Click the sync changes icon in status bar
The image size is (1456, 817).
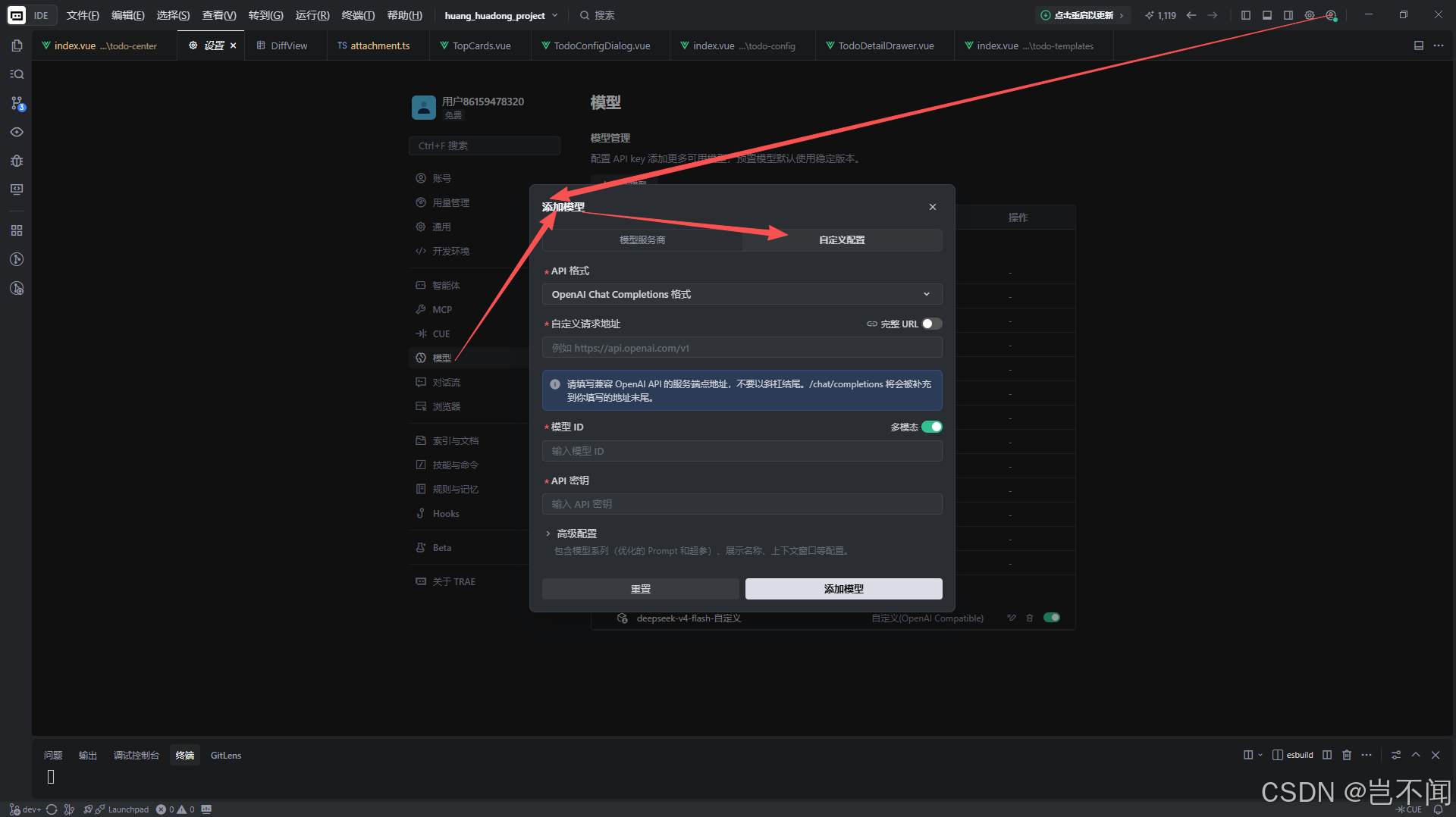click(52, 809)
